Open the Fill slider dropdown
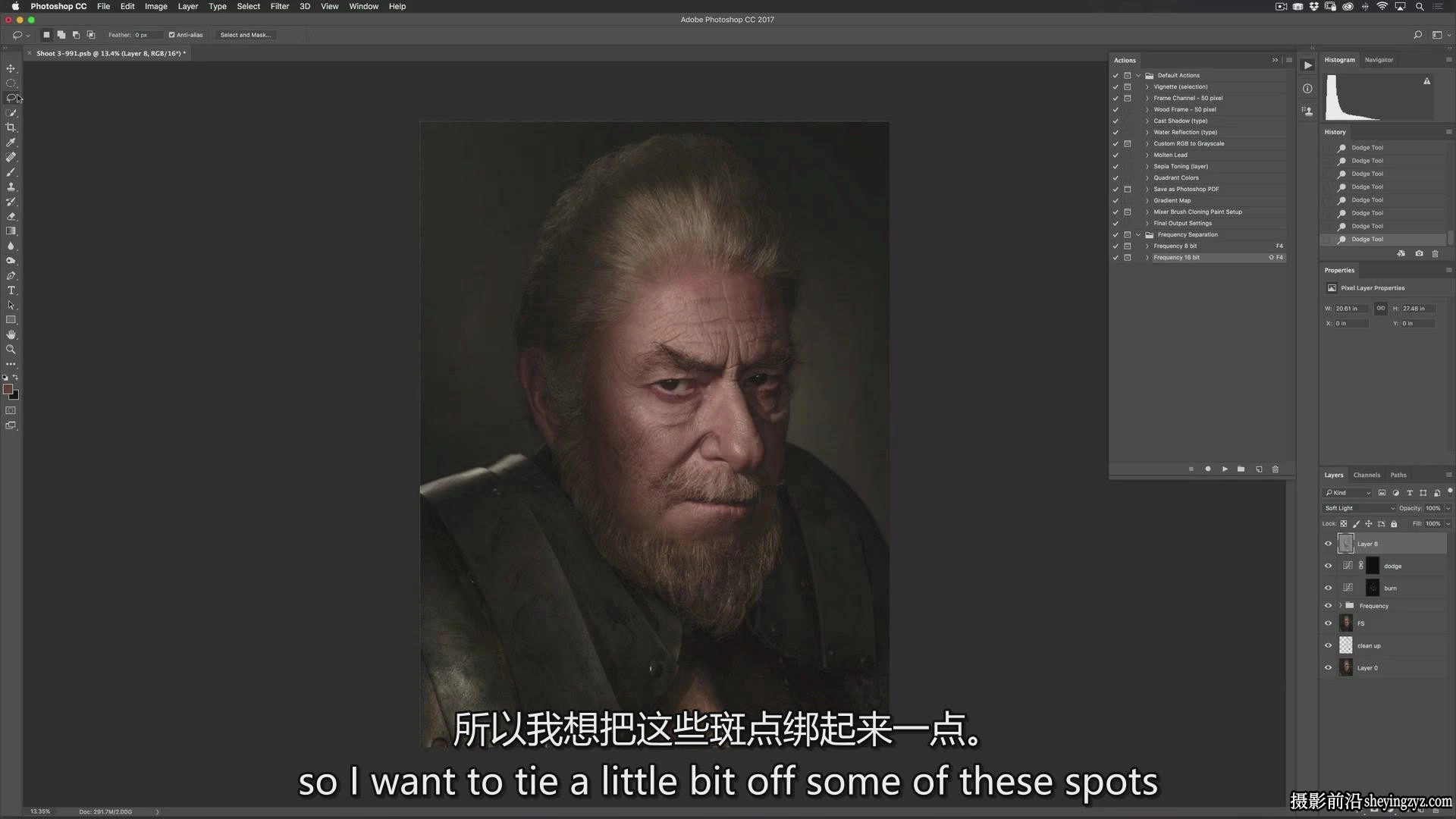1456x819 pixels. [x=1448, y=524]
